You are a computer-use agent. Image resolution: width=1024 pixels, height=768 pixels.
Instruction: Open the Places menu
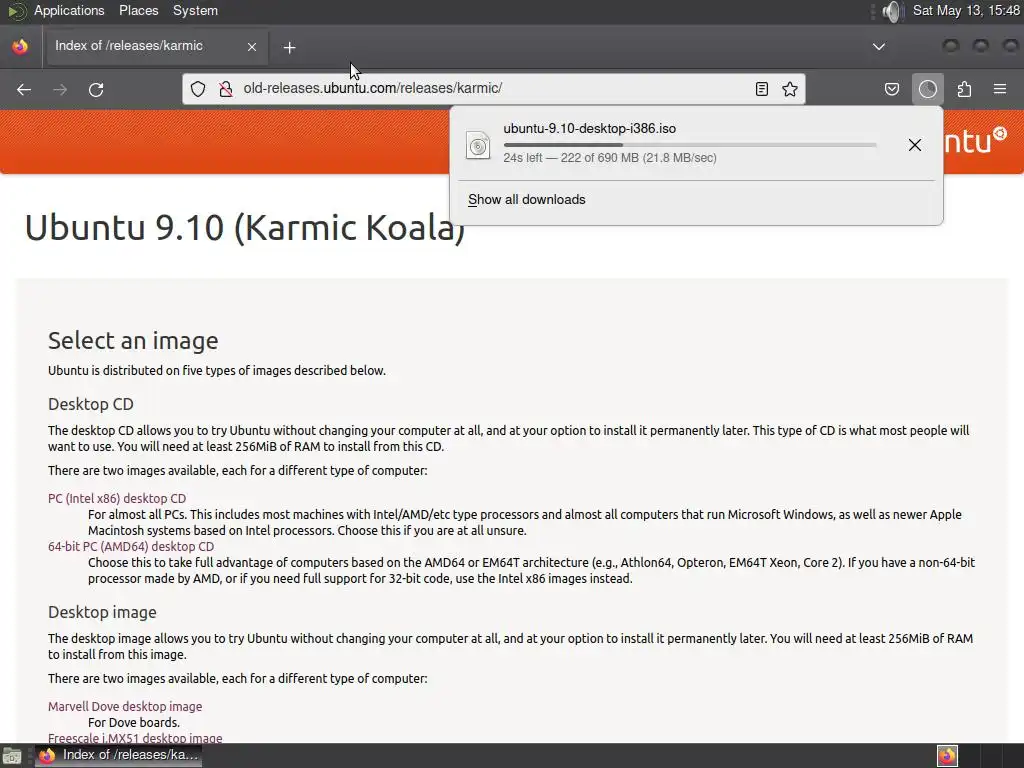(138, 10)
